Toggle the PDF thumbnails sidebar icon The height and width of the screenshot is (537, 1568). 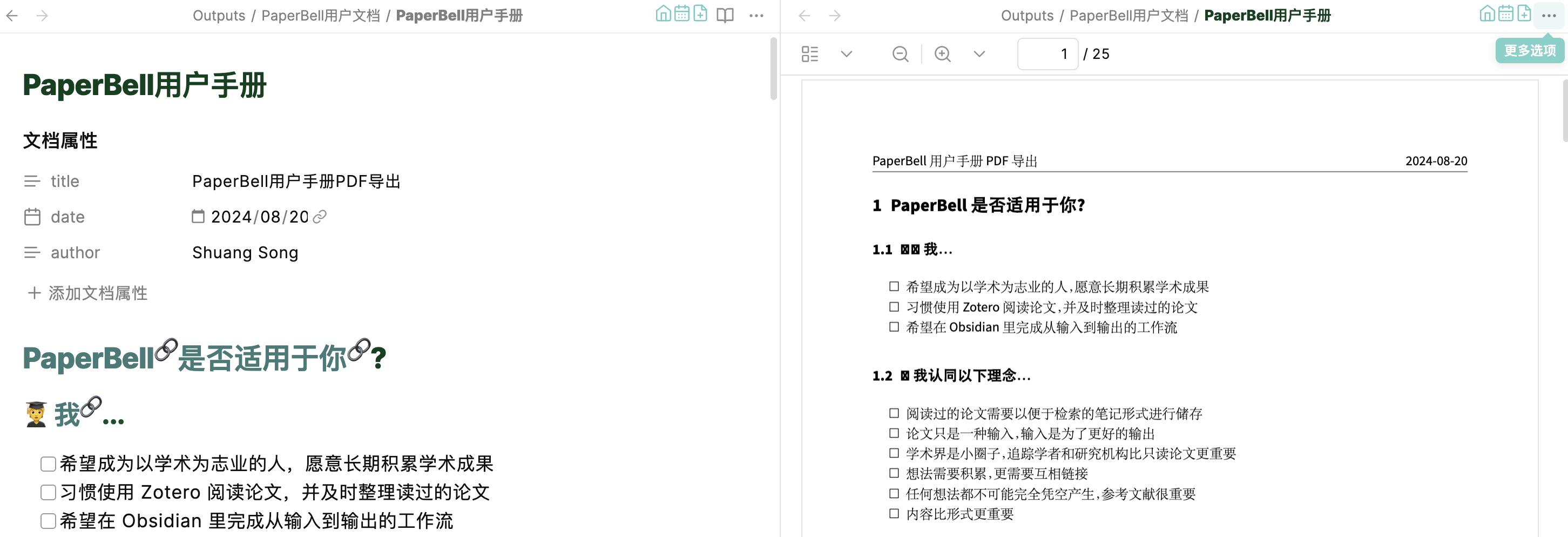tap(809, 53)
